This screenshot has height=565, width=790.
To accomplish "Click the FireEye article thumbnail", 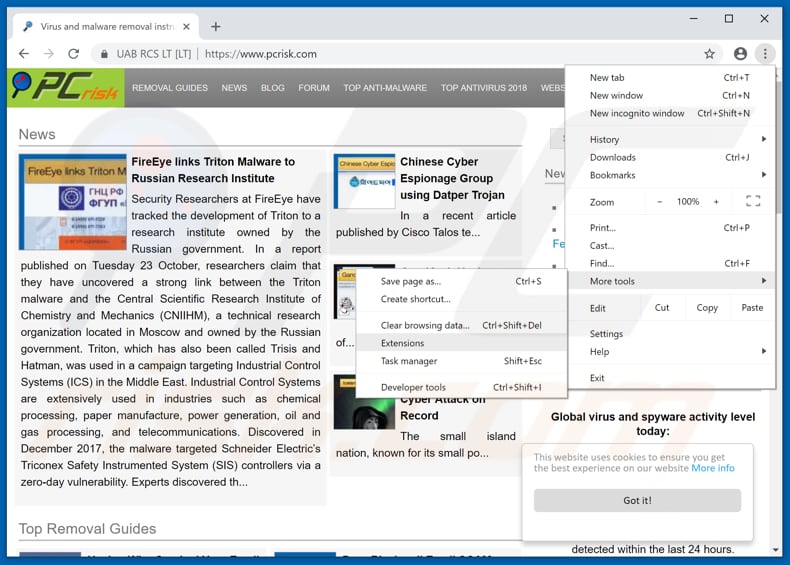I will coord(73,202).
